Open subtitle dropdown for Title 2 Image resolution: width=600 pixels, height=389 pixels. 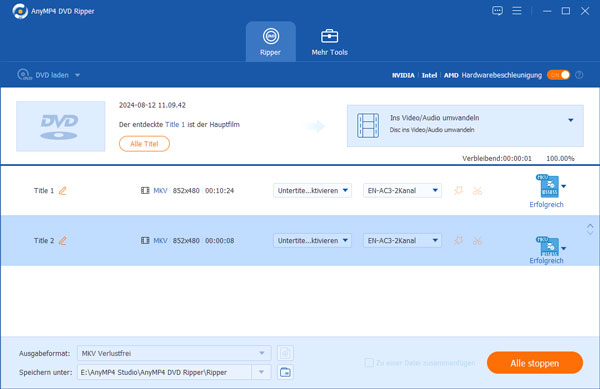(x=312, y=241)
